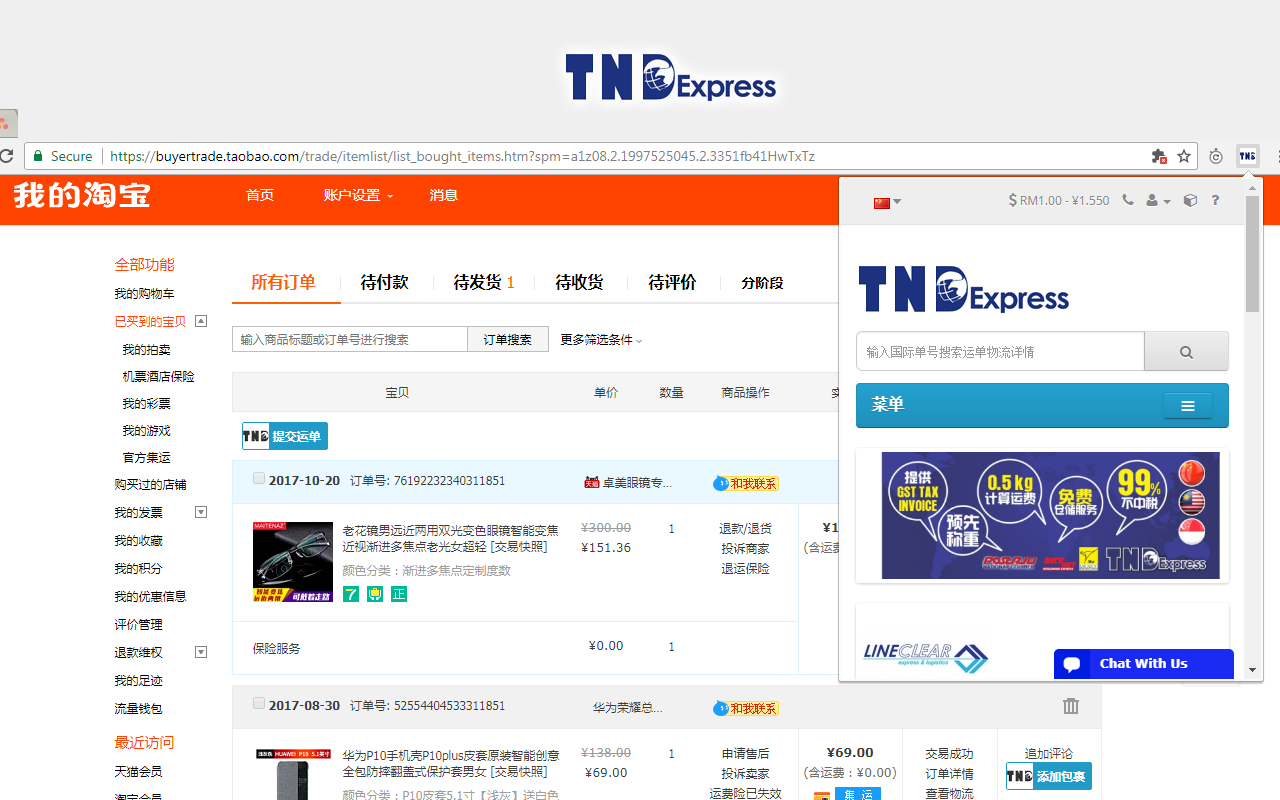Open 官方集运 in the sidebar
The image size is (1280, 800).
(x=146, y=458)
